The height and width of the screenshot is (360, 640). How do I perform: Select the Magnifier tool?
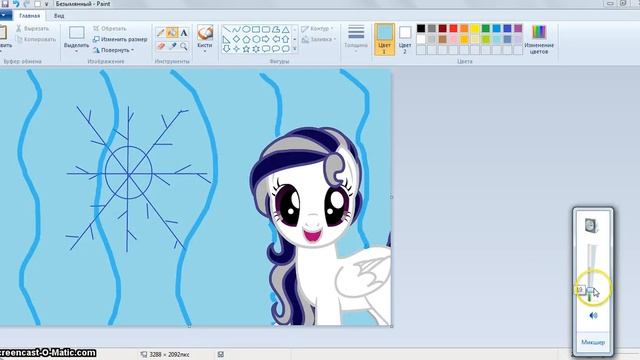point(184,46)
